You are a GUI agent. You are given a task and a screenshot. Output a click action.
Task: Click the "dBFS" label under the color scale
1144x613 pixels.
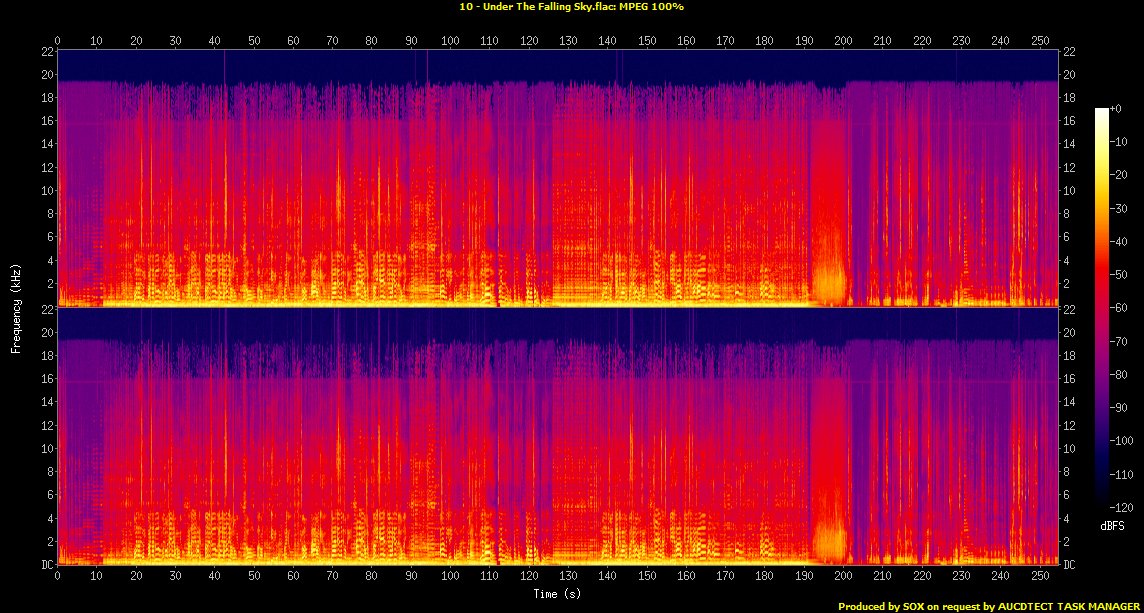point(1112,524)
